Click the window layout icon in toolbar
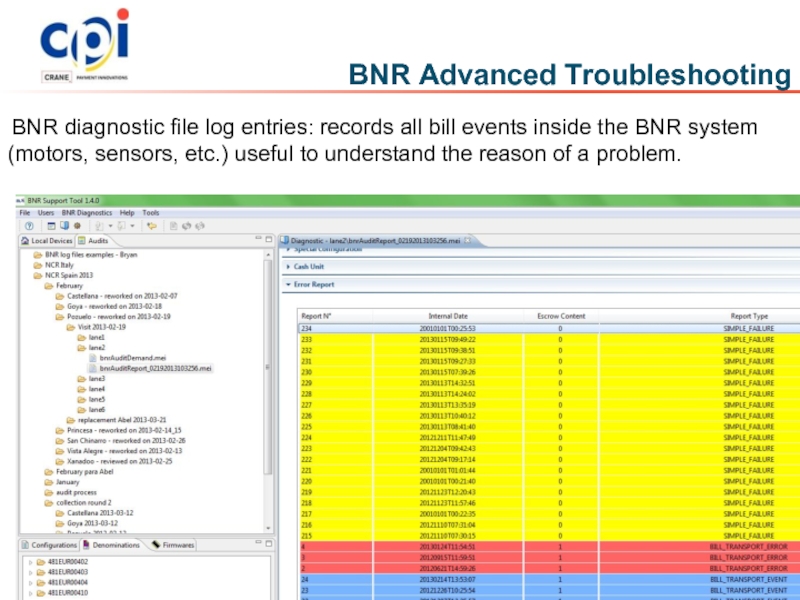Image resolution: width=800 pixels, height=600 pixels. coord(52,226)
